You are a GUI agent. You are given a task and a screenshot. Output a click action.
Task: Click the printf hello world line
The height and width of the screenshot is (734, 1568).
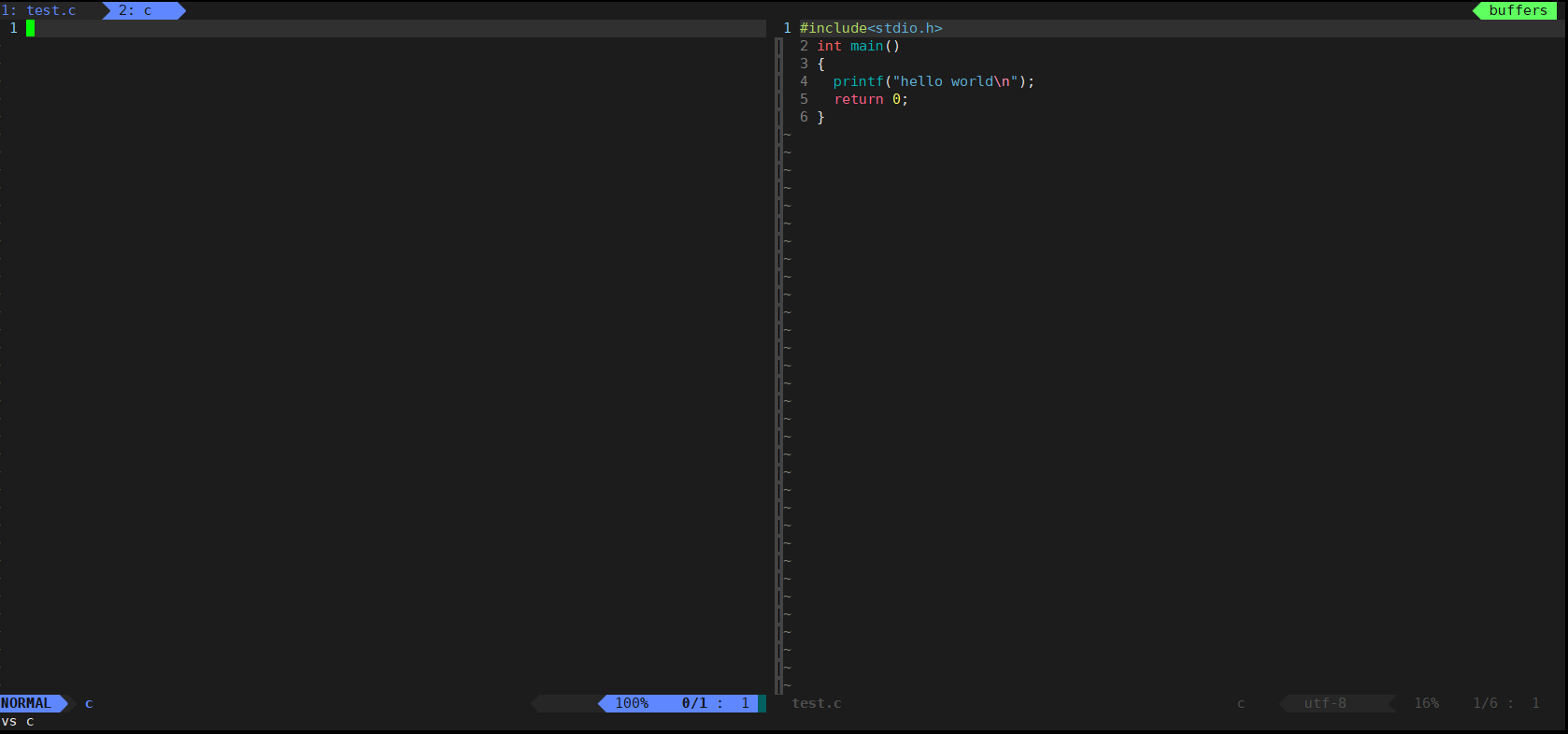coord(934,81)
